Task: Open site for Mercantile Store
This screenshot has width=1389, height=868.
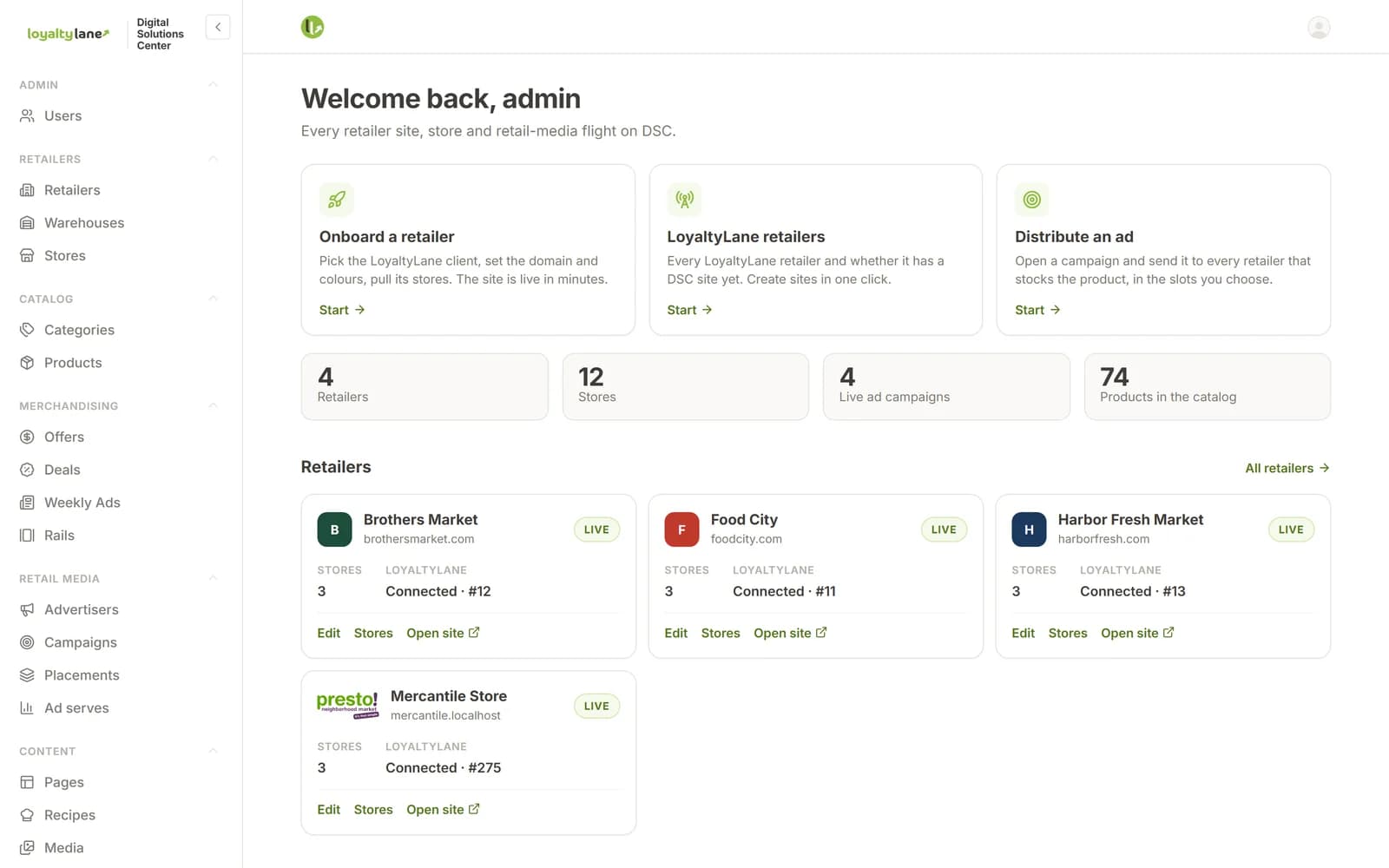Action: (x=443, y=809)
